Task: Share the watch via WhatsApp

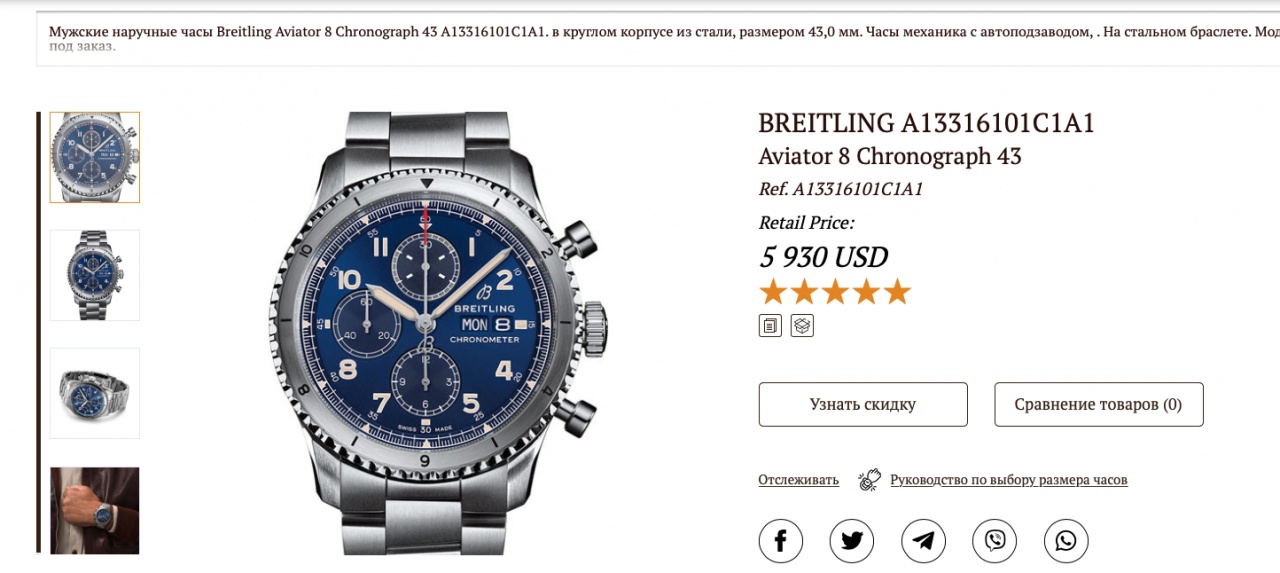Action: point(1066,541)
